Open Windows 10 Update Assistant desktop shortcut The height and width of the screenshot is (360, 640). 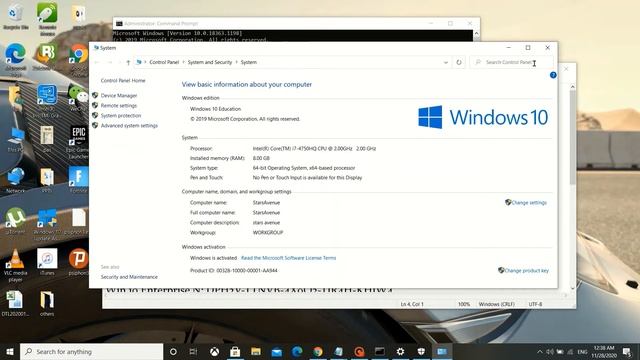[47, 224]
